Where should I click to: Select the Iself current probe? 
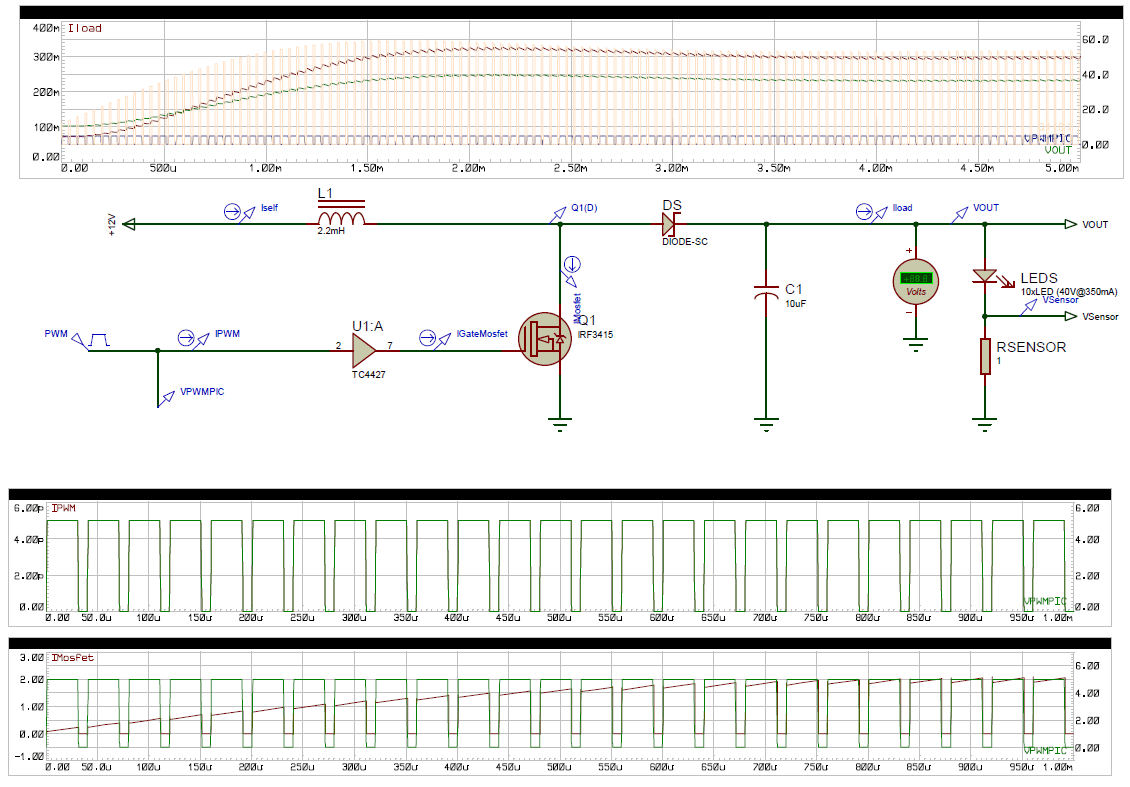pos(239,212)
